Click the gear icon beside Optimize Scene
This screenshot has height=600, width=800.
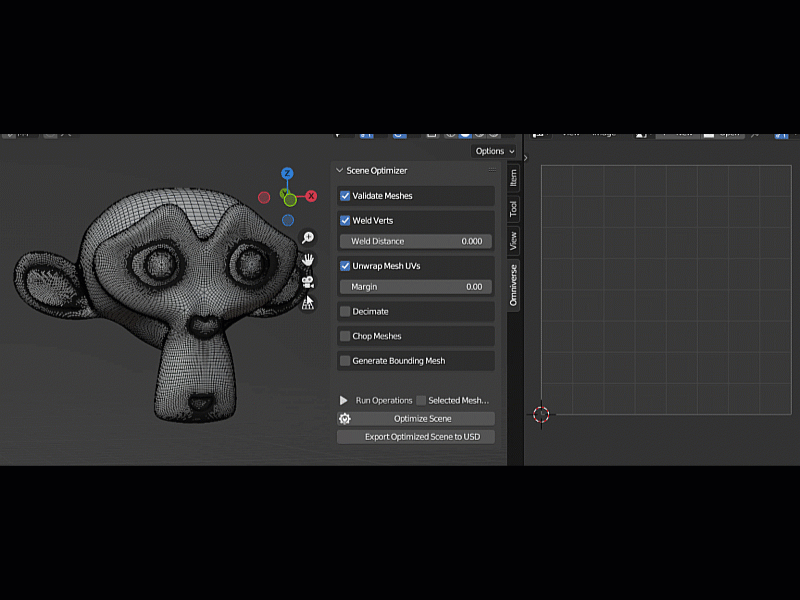tap(345, 419)
